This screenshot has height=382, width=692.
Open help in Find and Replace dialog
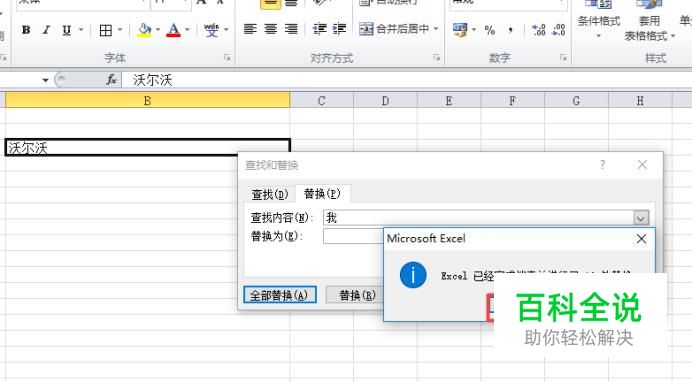[x=603, y=165]
